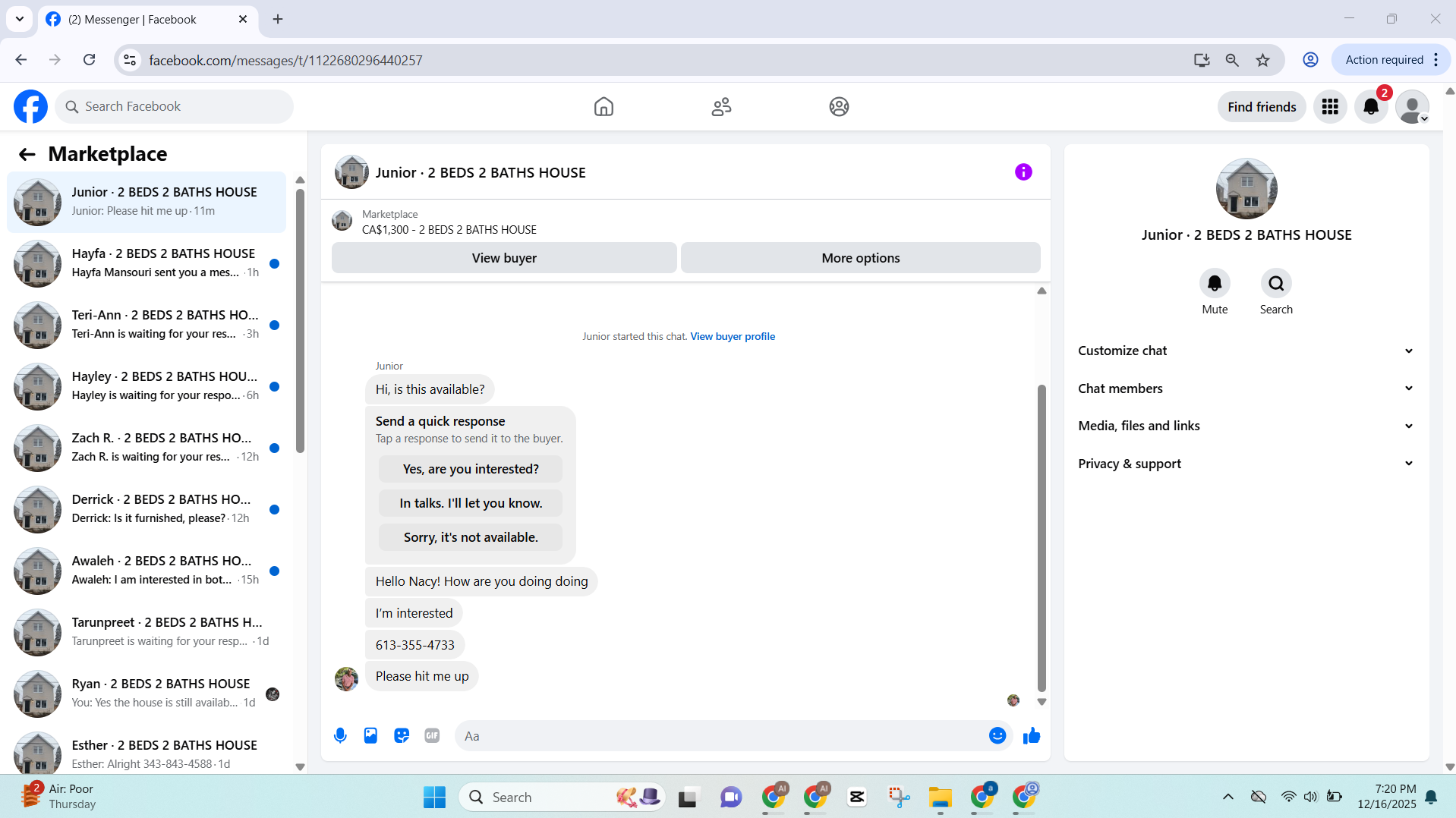Open the browser zoom magnifier icon
Image resolution: width=1456 pixels, height=818 pixels.
(x=1232, y=60)
